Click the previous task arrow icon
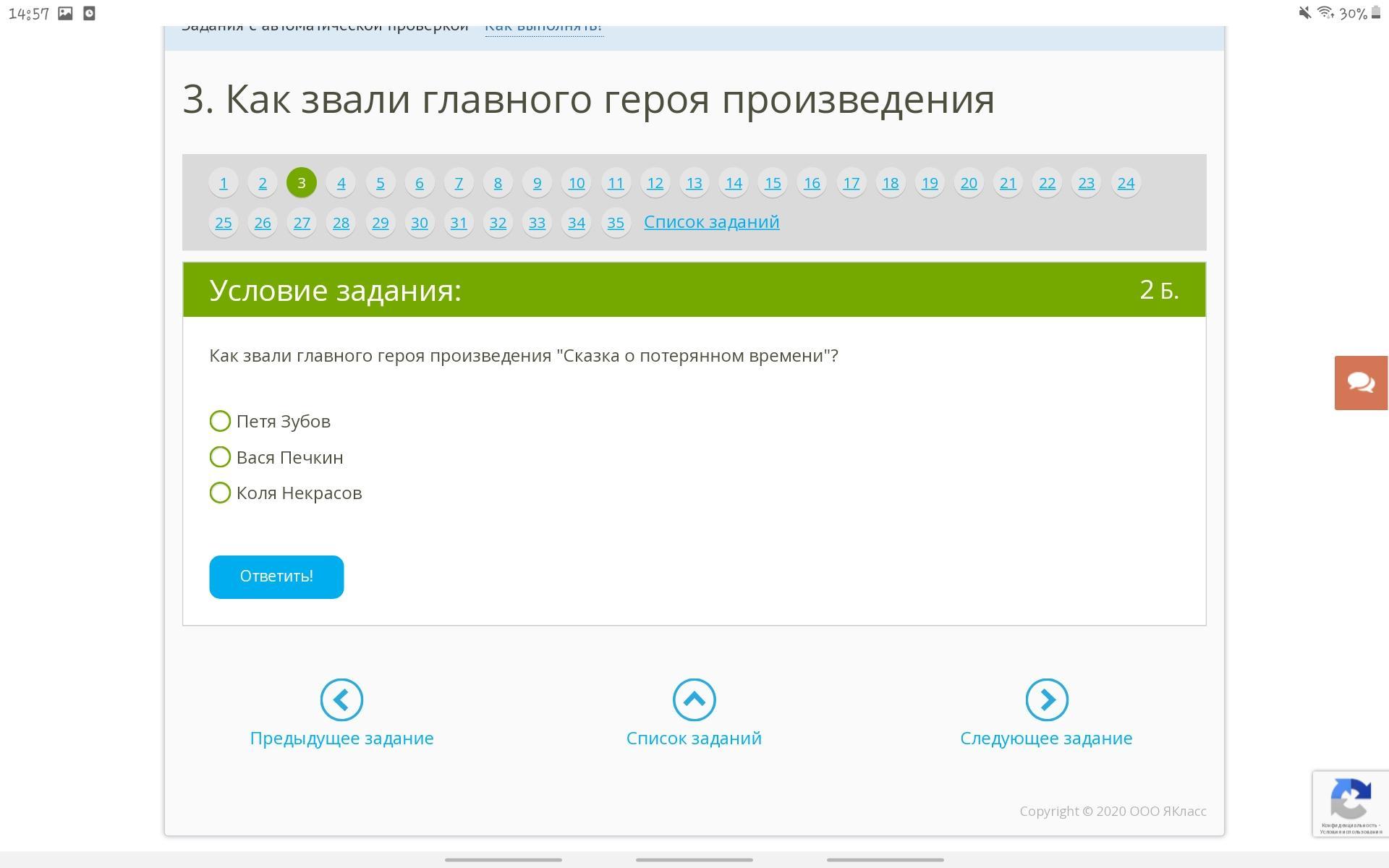Image resolution: width=1389 pixels, height=868 pixels. (x=341, y=699)
